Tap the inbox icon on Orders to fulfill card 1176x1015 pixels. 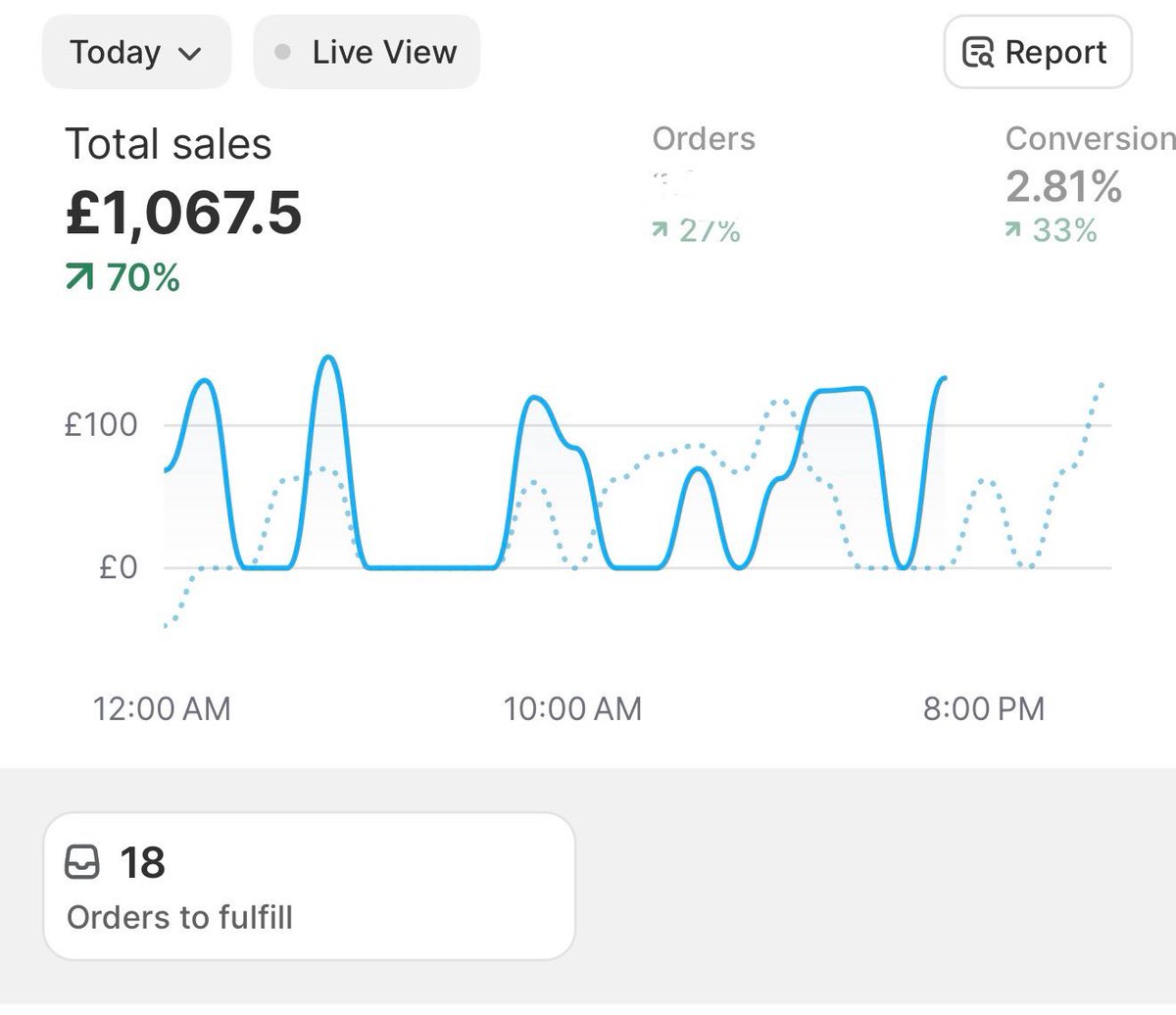tap(86, 863)
